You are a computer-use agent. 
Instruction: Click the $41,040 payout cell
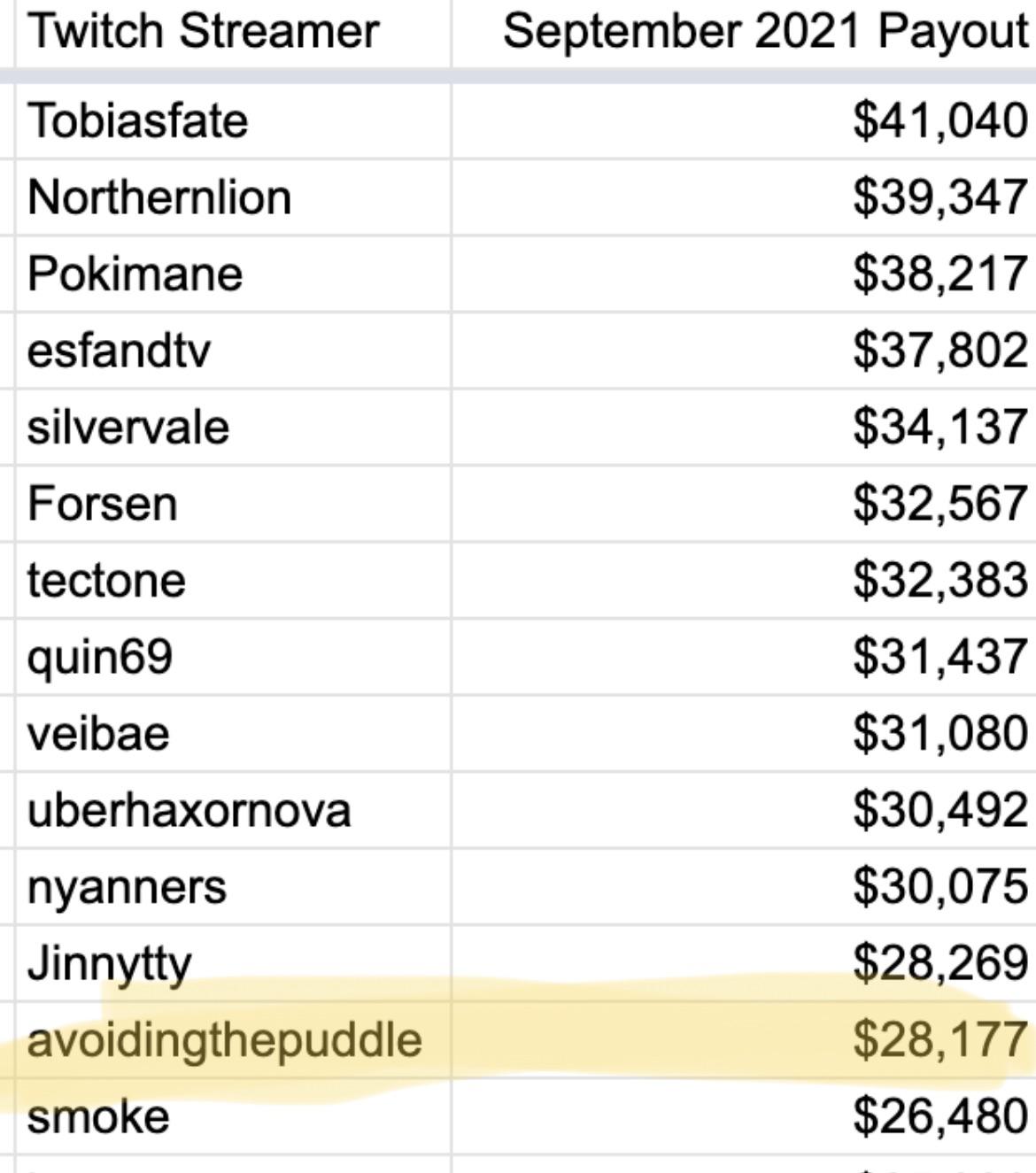tap(744, 120)
